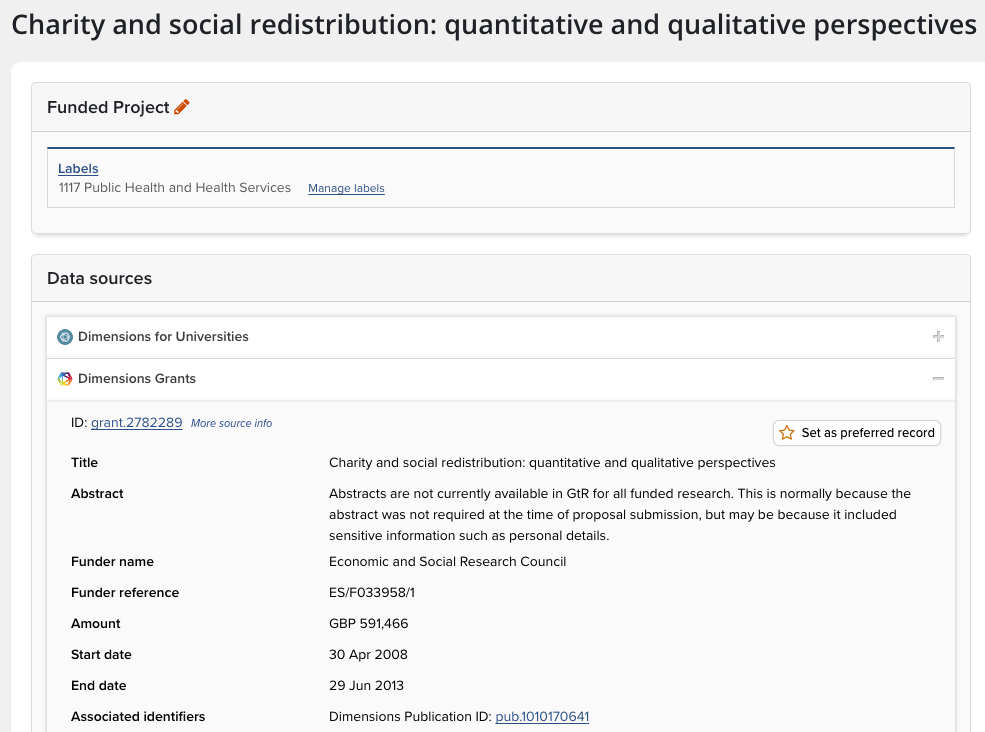The height and width of the screenshot is (732, 985).
Task: Open the Labels link
Action: point(78,169)
